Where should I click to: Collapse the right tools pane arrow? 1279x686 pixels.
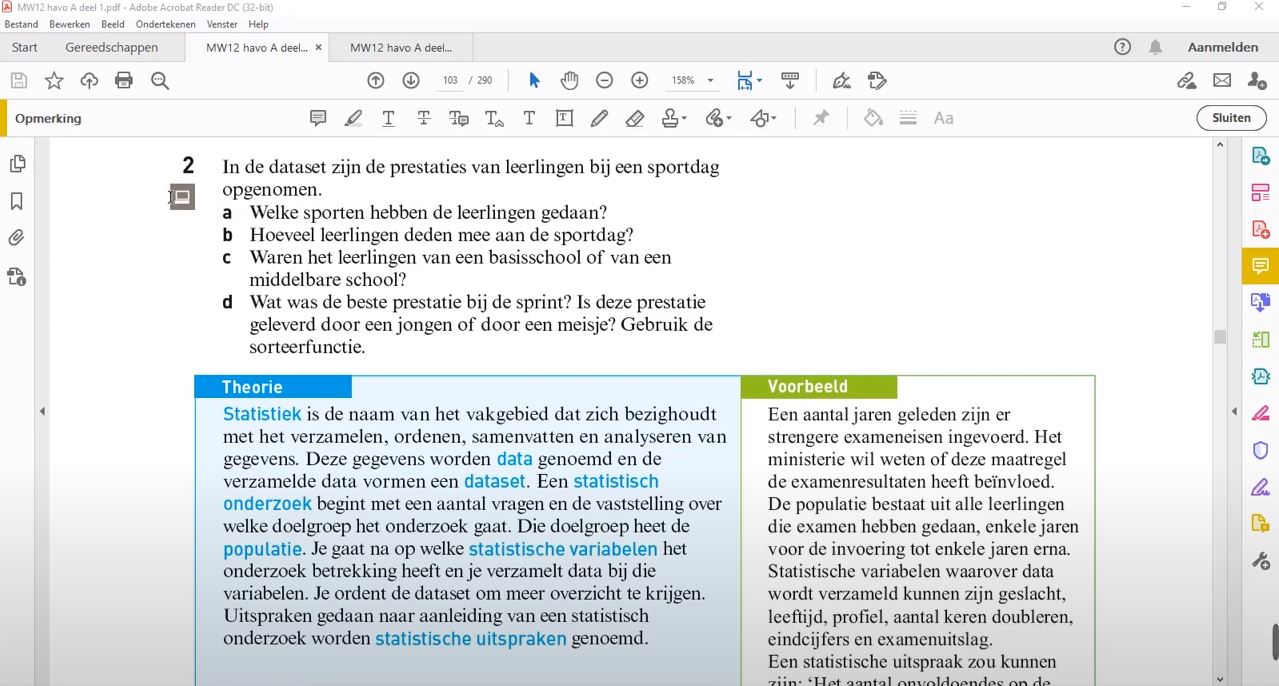tap(1234, 411)
